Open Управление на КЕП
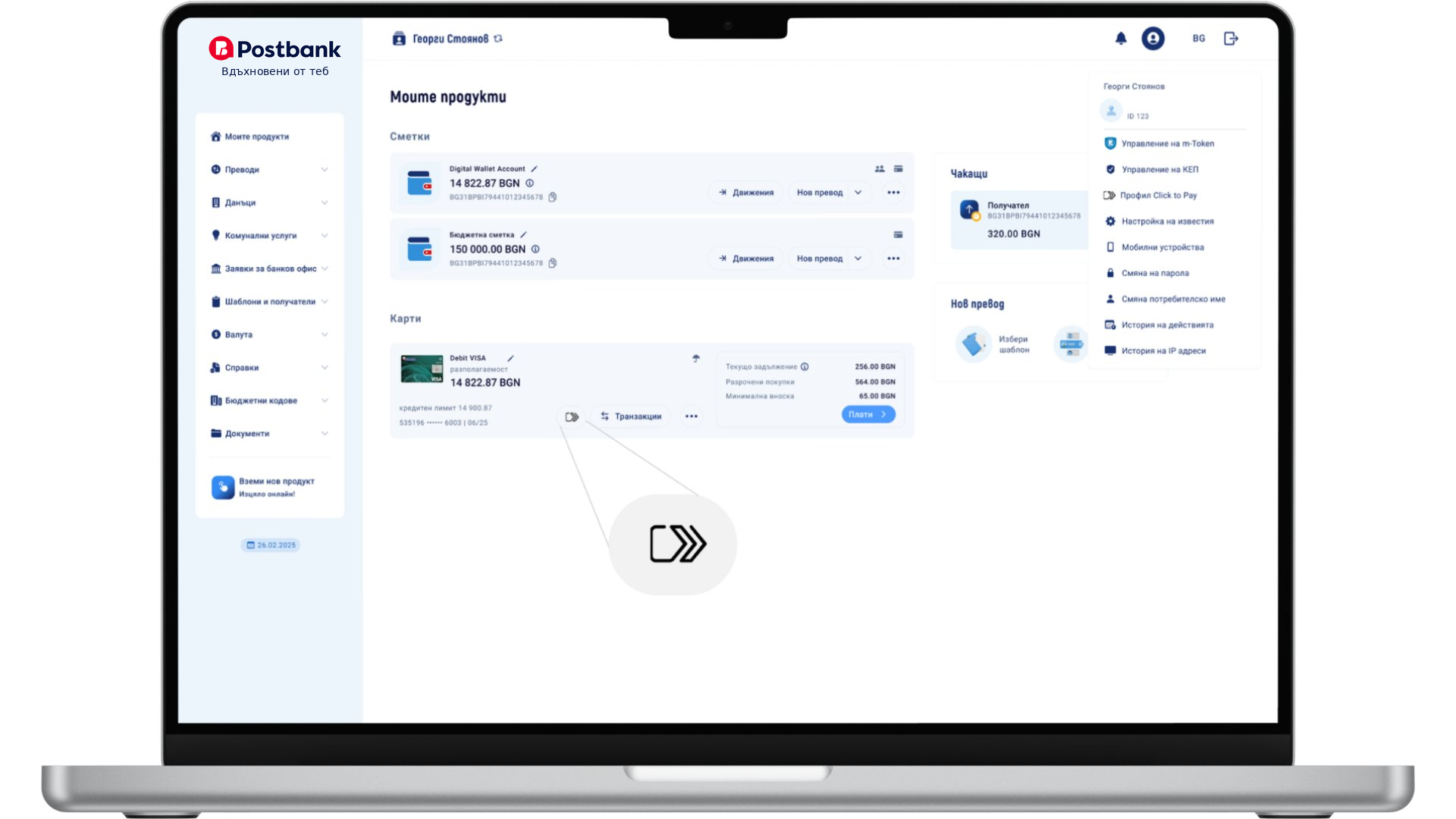Image resolution: width=1456 pixels, height=819 pixels. 1151,170
